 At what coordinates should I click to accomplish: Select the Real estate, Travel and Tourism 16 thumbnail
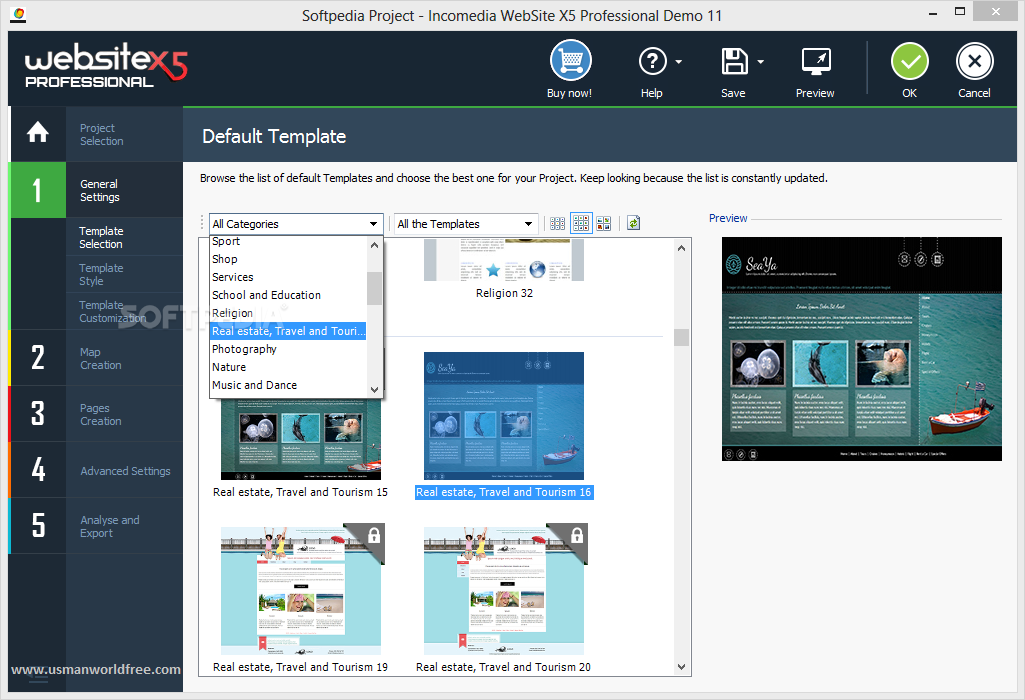pyautogui.click(x=504, y=416)
